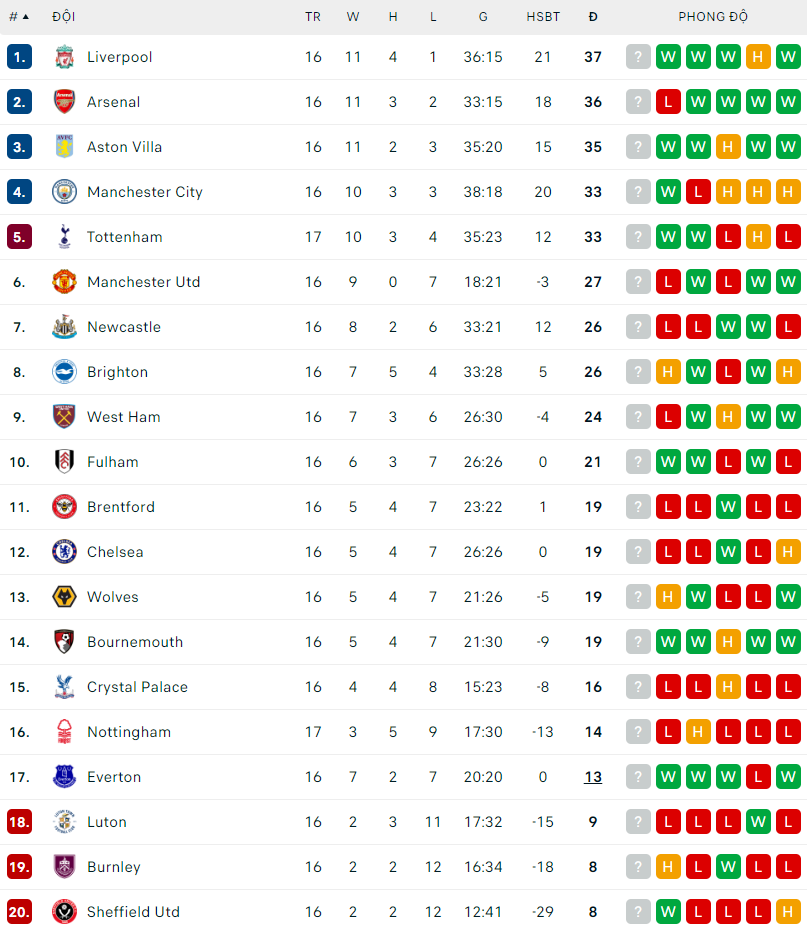
Task: Sort table by the Đ points column
Action: click(592, 16)
